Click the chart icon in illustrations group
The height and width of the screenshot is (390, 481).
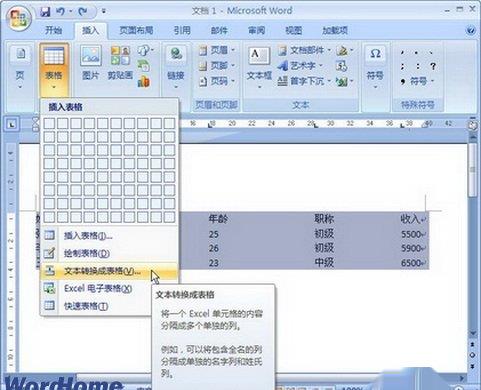tap(144, 81)
